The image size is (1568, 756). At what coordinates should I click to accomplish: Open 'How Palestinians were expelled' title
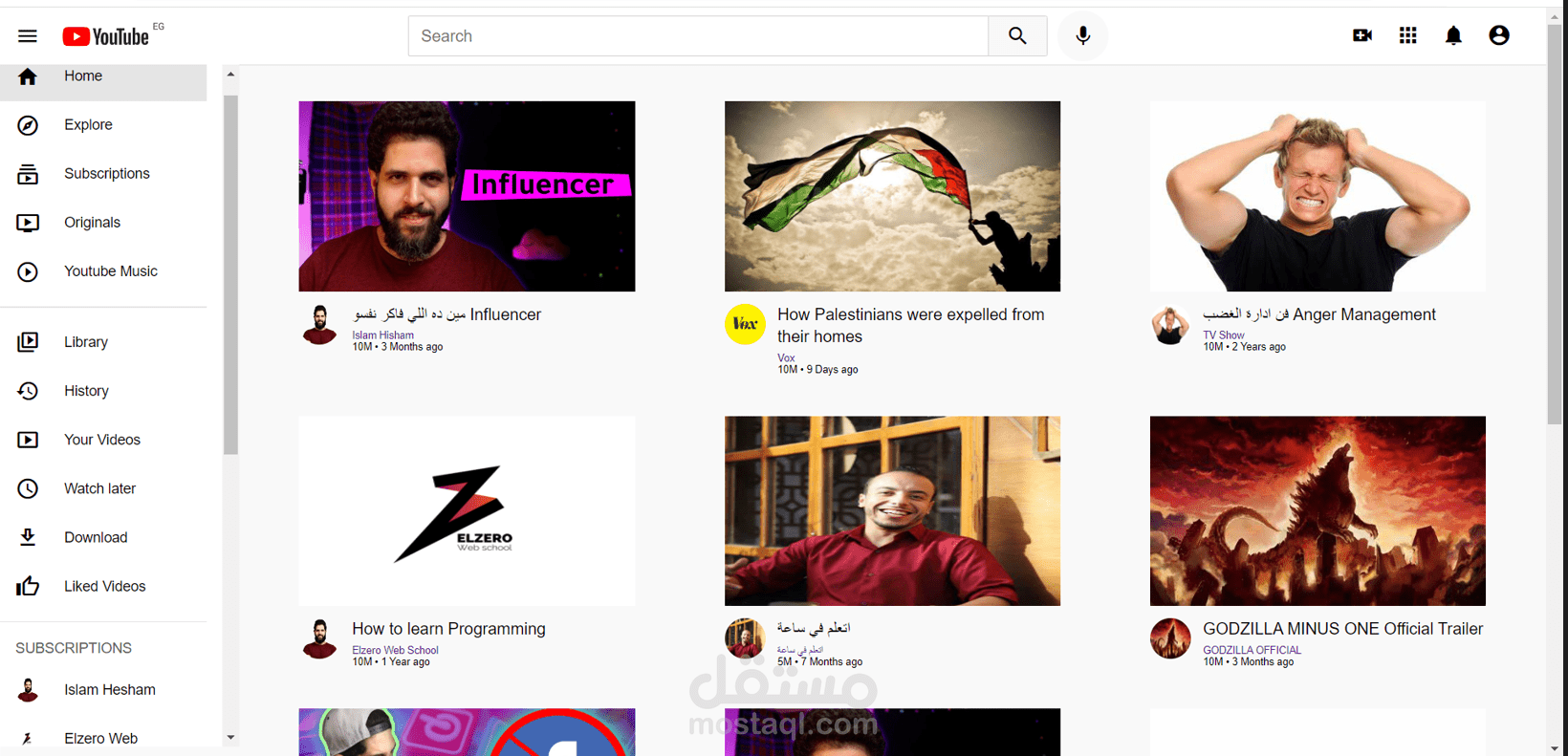tap(910, 326)
